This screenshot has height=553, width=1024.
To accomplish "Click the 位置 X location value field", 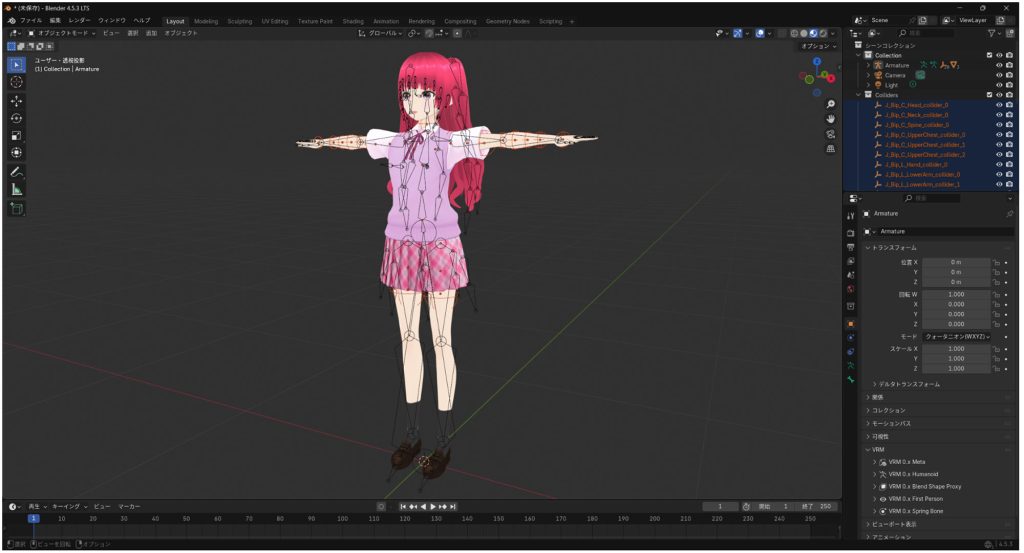I will point(955,262).
